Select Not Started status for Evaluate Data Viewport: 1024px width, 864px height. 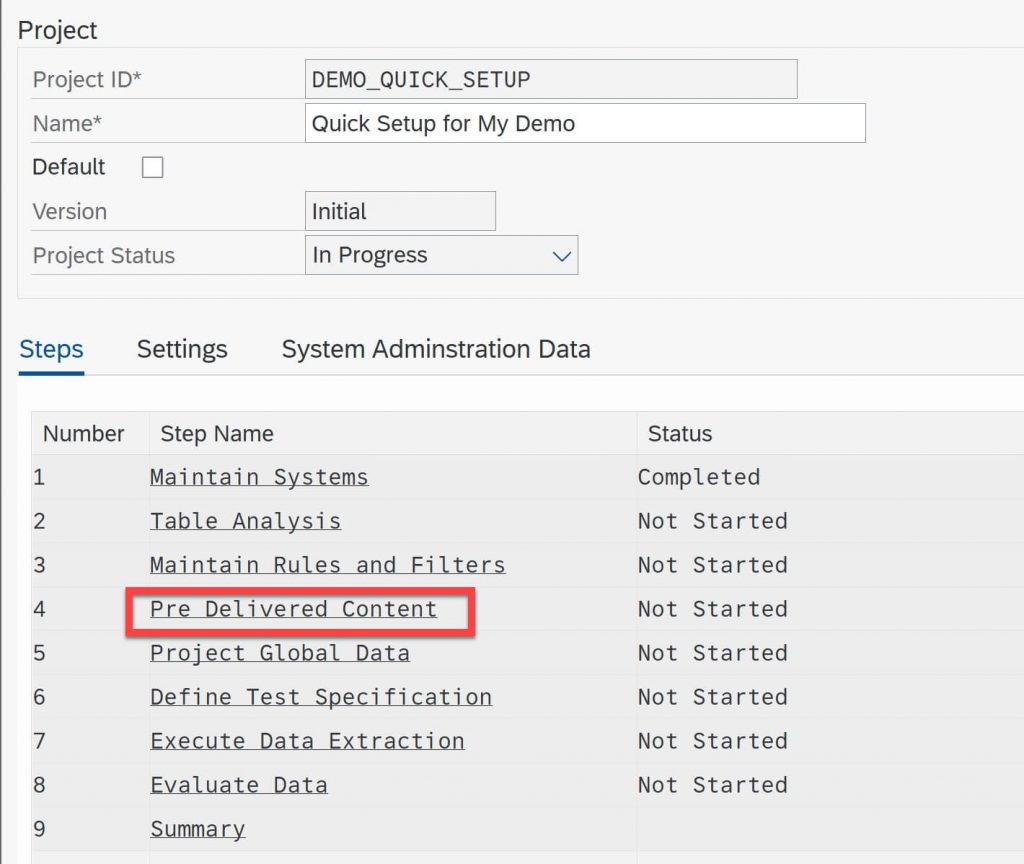point(712,785)
